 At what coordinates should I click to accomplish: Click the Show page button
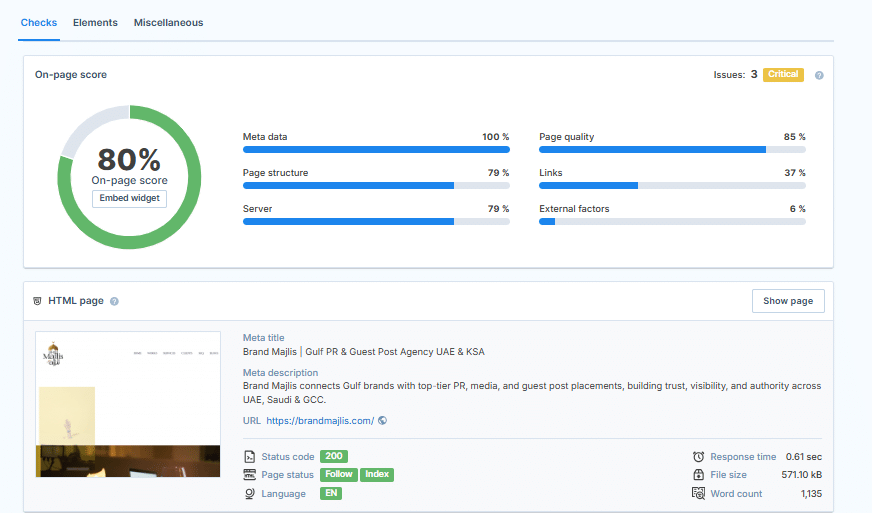pos(788,301)
